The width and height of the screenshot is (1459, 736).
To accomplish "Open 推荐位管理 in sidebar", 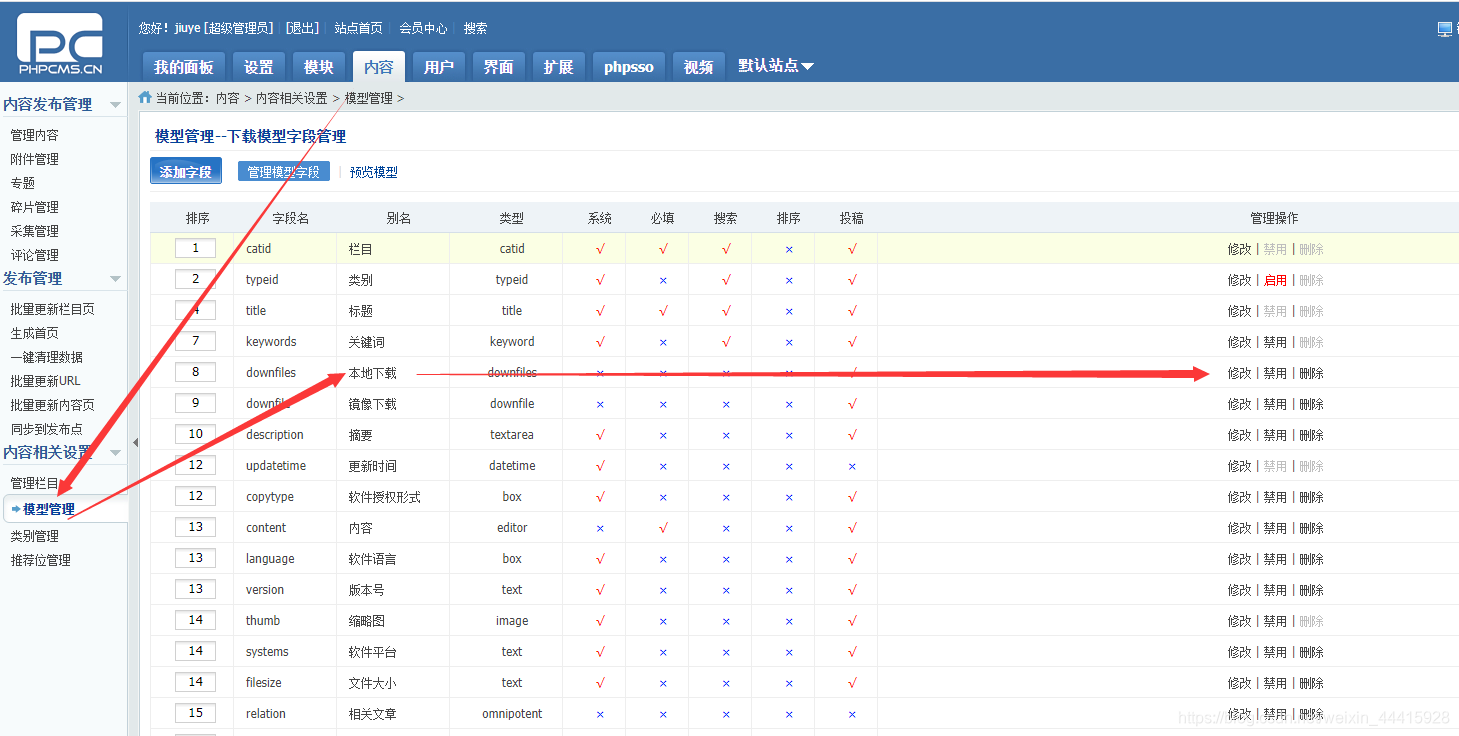I will tap(41, 560).
